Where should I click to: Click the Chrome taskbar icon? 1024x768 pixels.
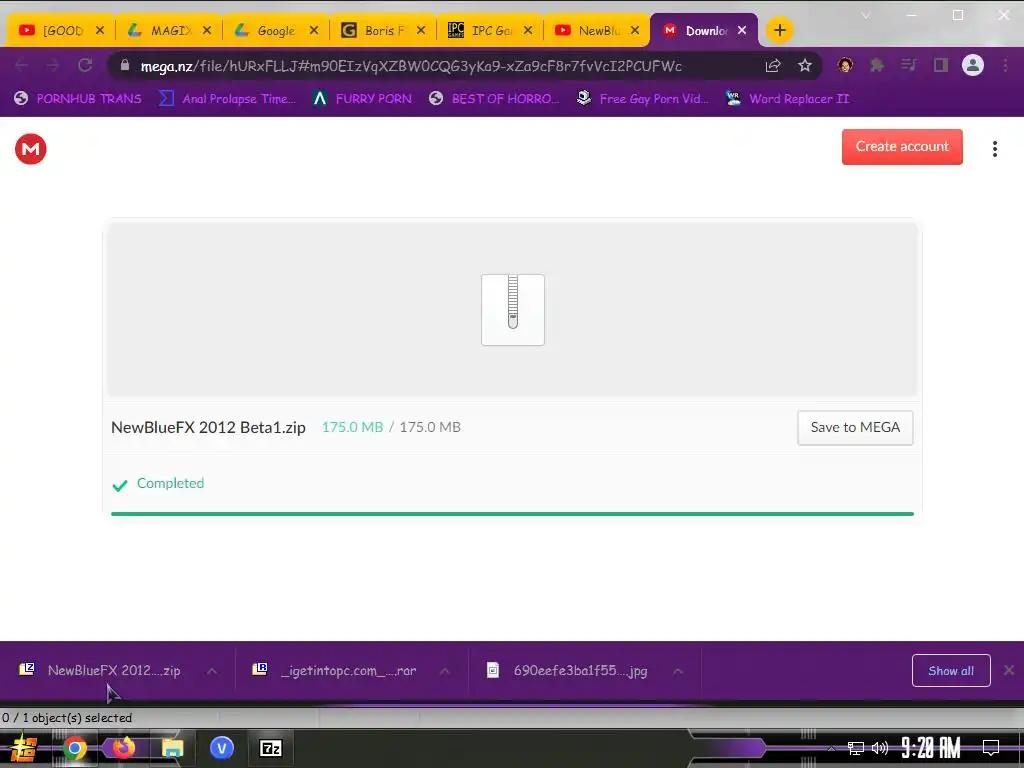[75, 748]
